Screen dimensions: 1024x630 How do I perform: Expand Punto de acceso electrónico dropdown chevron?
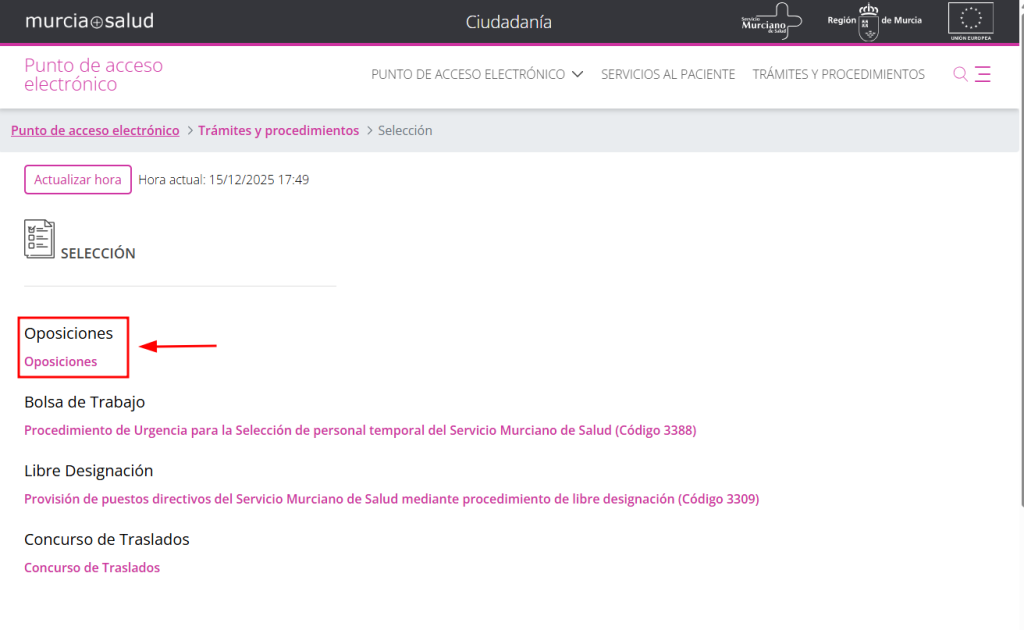coord(577,74)
